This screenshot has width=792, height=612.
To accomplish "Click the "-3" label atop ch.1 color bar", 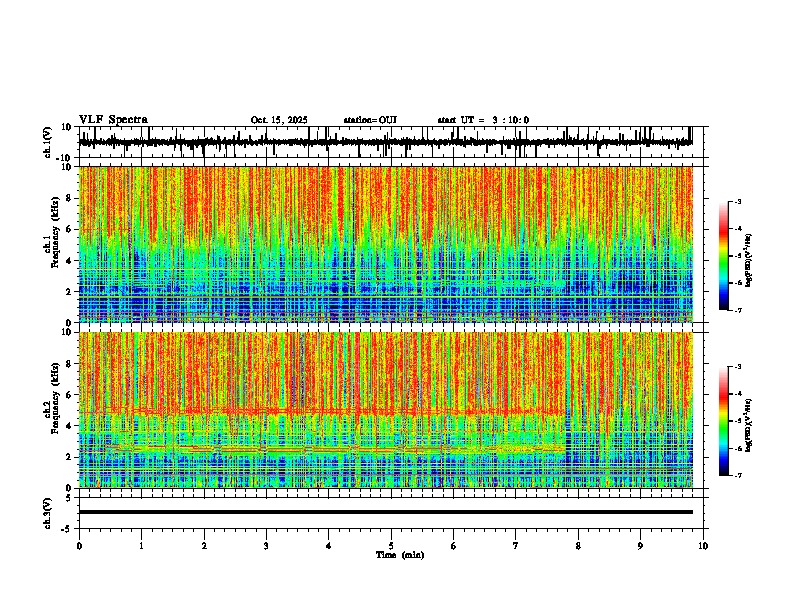I will coord(737,202).
